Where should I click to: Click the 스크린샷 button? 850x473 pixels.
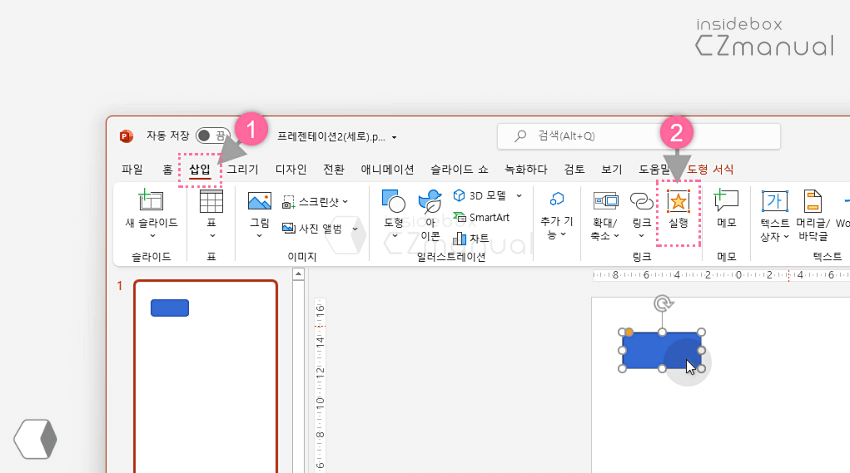coord(311,202)
